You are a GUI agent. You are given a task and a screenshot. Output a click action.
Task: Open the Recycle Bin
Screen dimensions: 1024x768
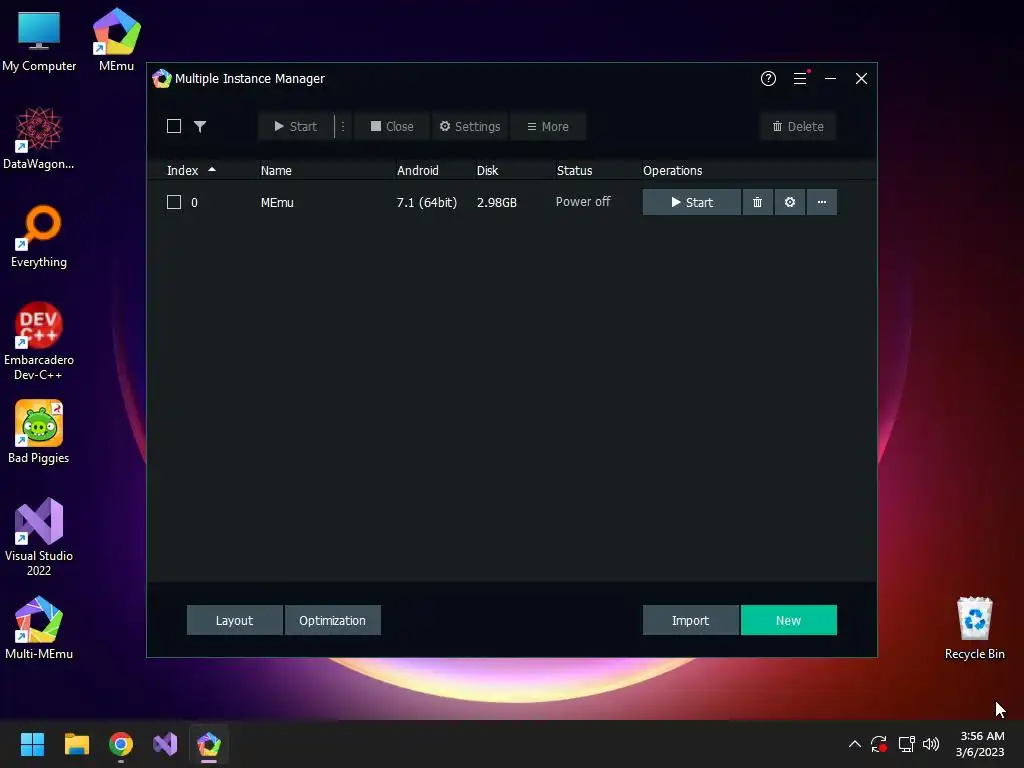click(x=974, y=628)
